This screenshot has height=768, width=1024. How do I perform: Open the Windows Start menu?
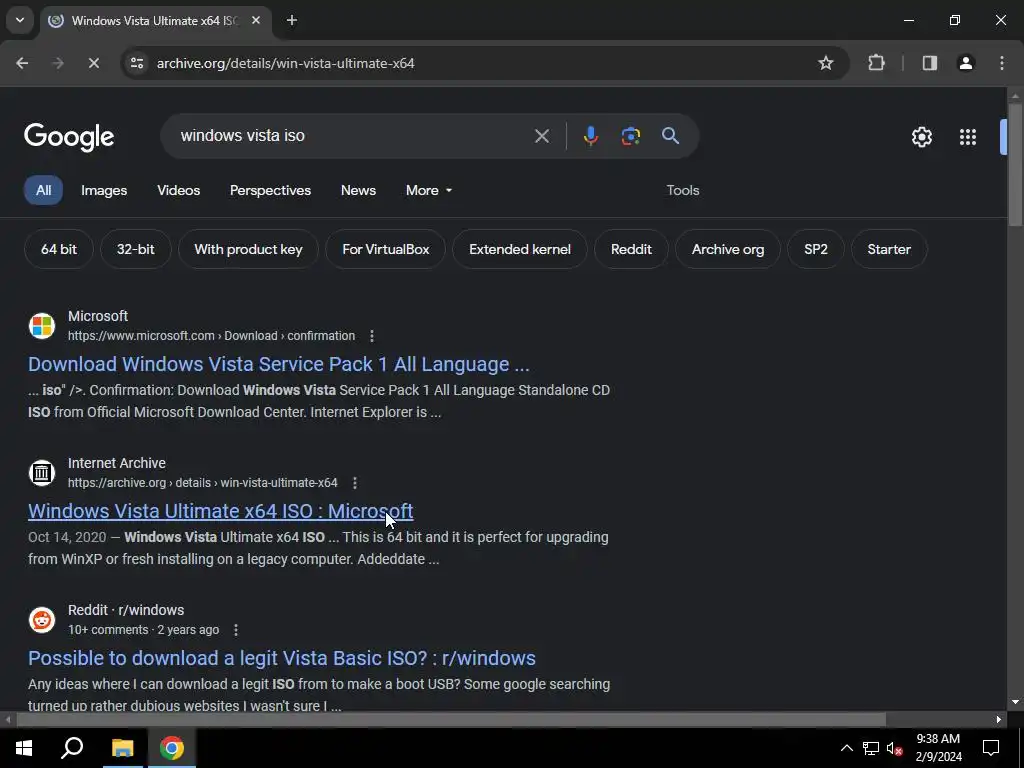[24, 748]
